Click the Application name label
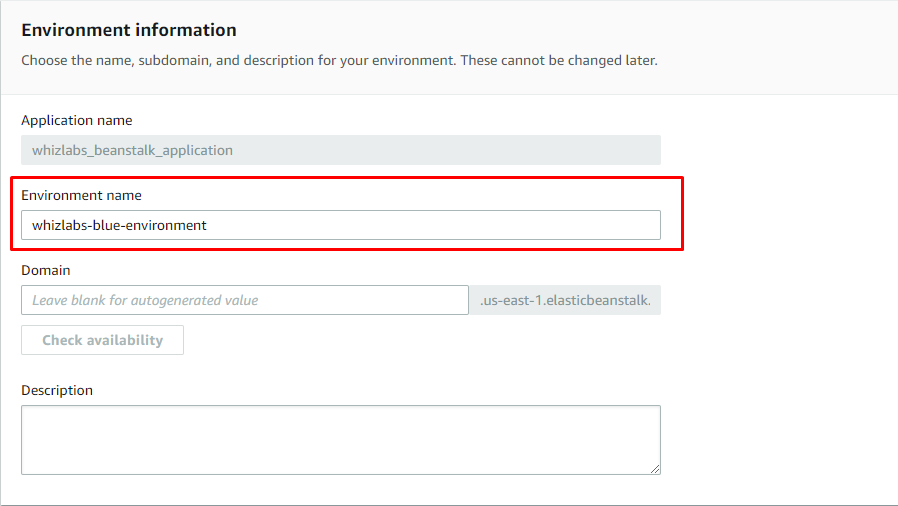The image size is (898, 506). coord(77,120)
